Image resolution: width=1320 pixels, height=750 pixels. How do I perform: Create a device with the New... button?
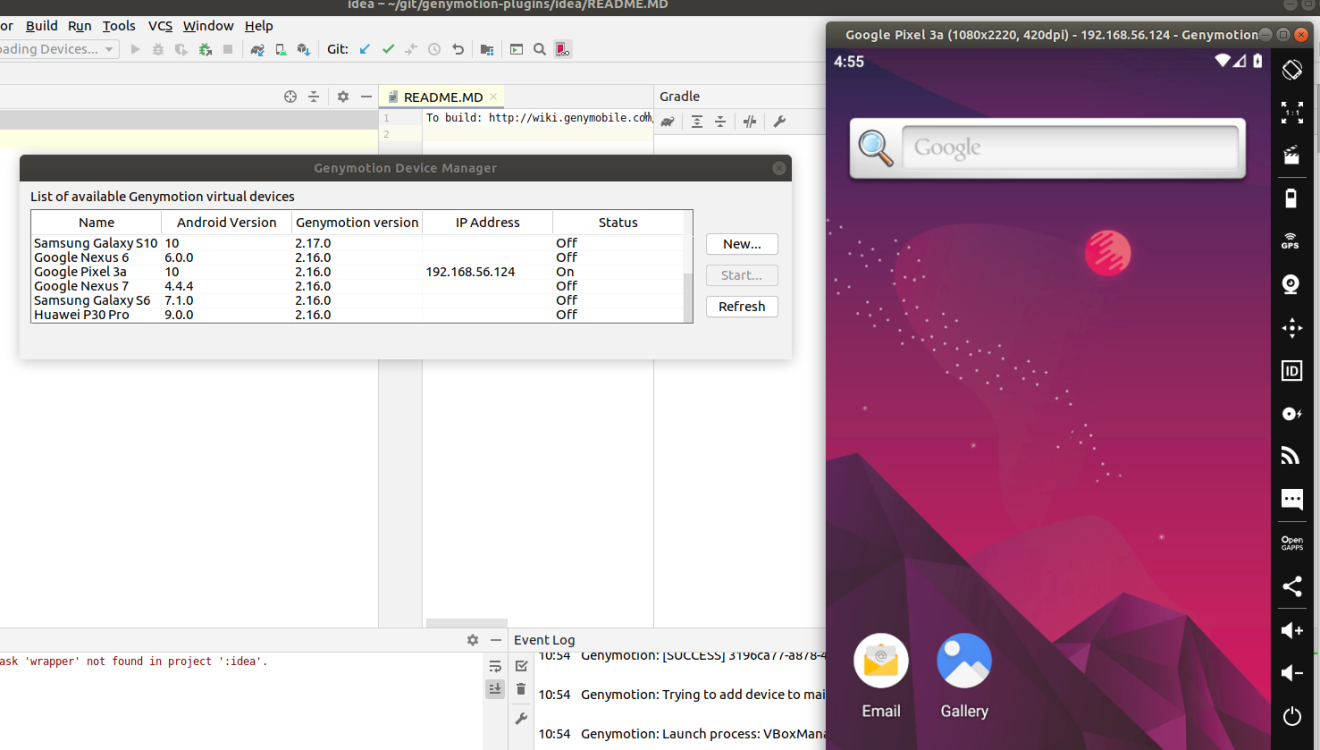point(741,243)
